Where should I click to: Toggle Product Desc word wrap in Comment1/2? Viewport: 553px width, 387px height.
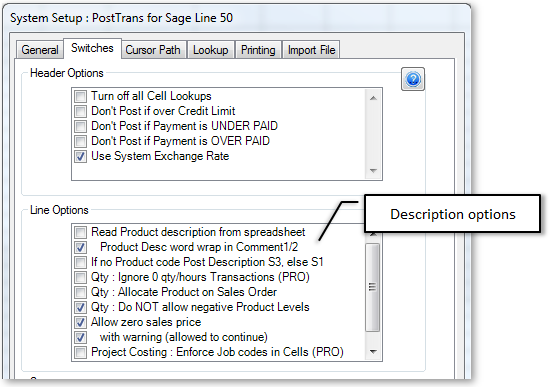(80, 247)
